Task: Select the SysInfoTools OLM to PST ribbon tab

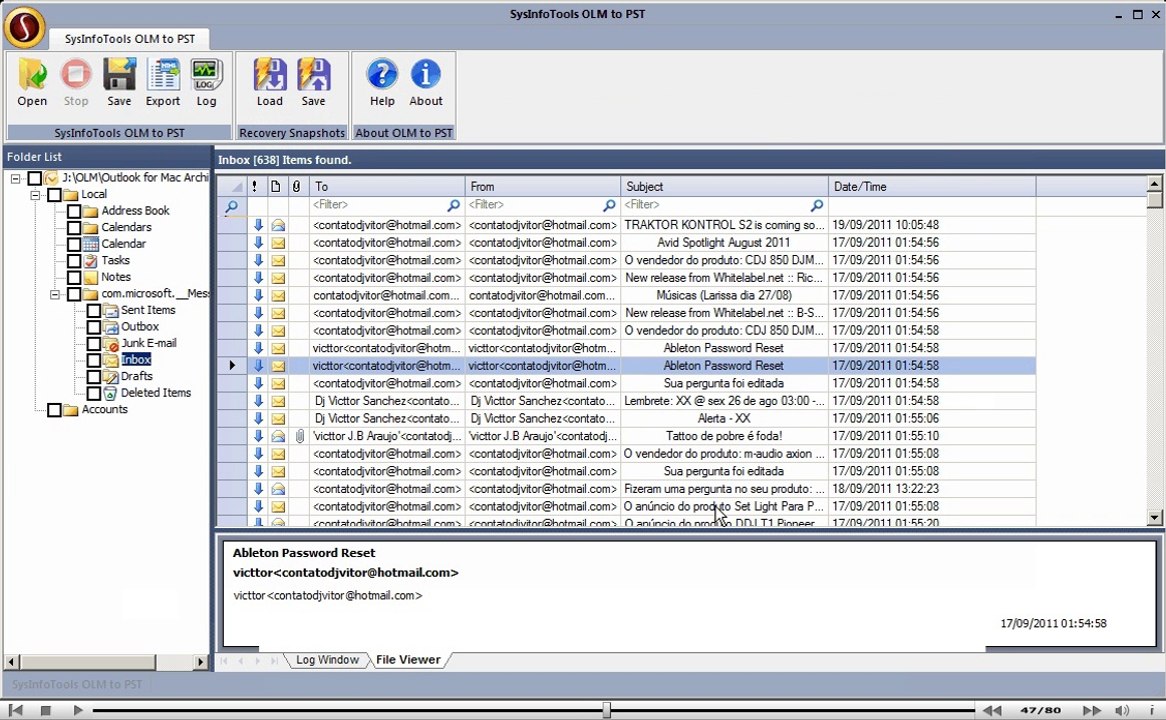Action: 129,39
